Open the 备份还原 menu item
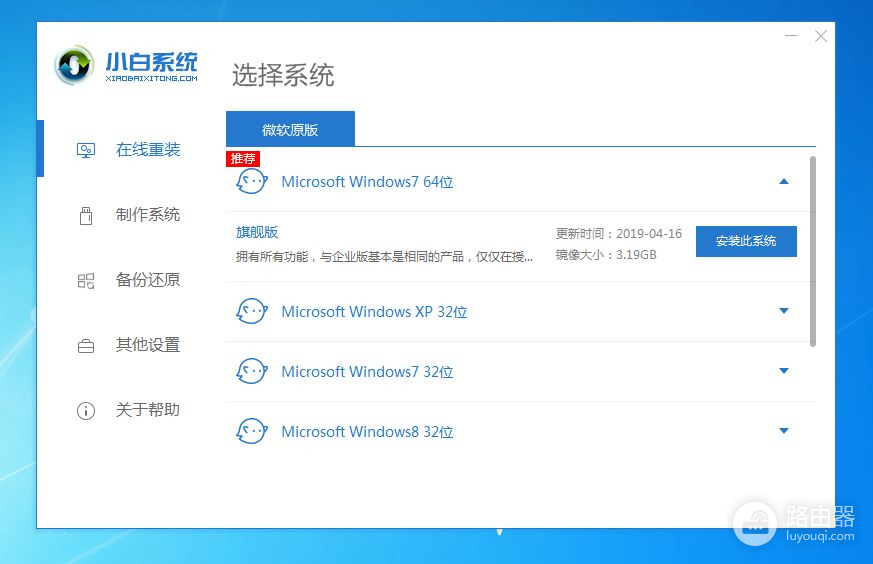Screen dimensions: 873x564 click(148, 280)
